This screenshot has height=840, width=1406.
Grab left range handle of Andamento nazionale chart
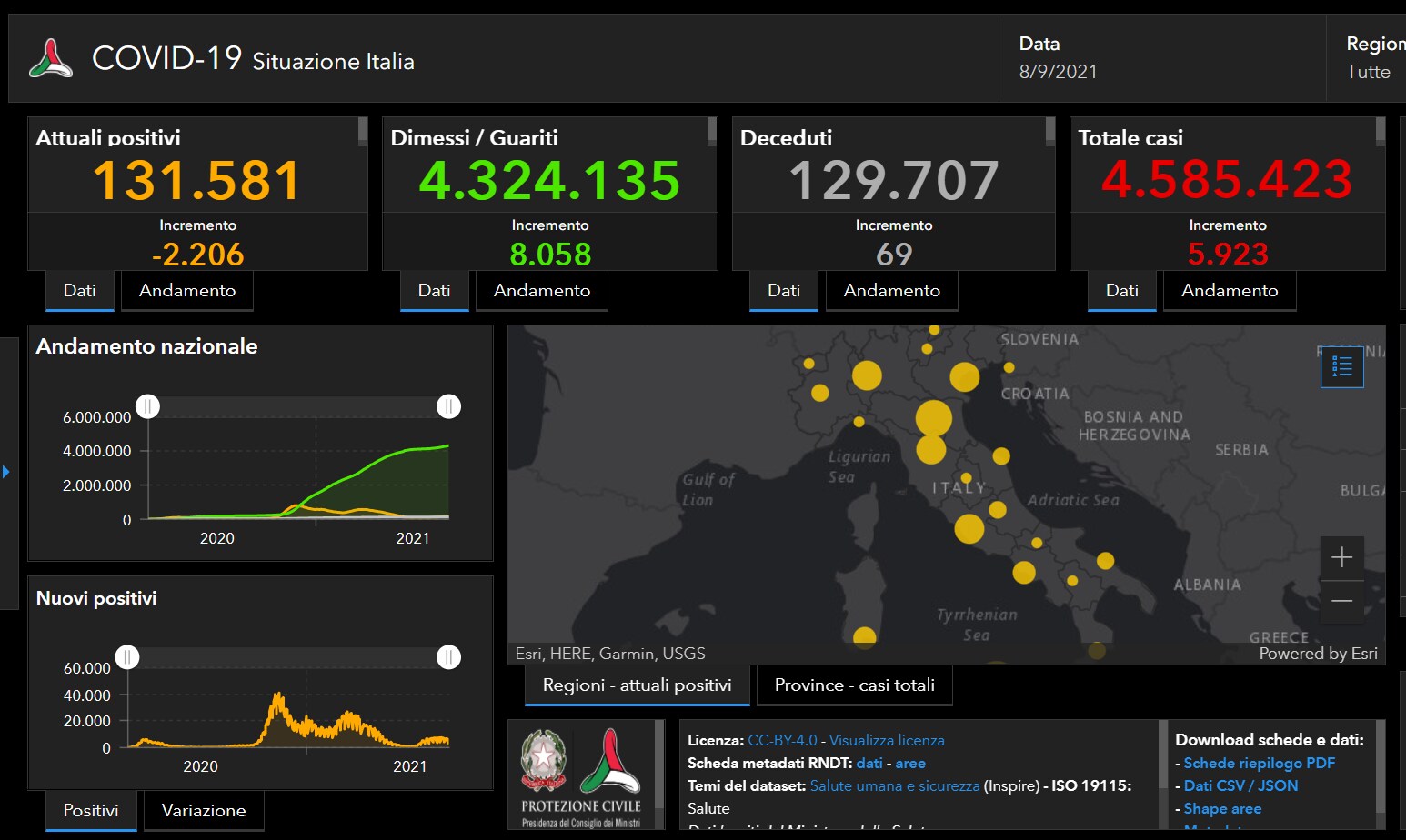(147, 406)
